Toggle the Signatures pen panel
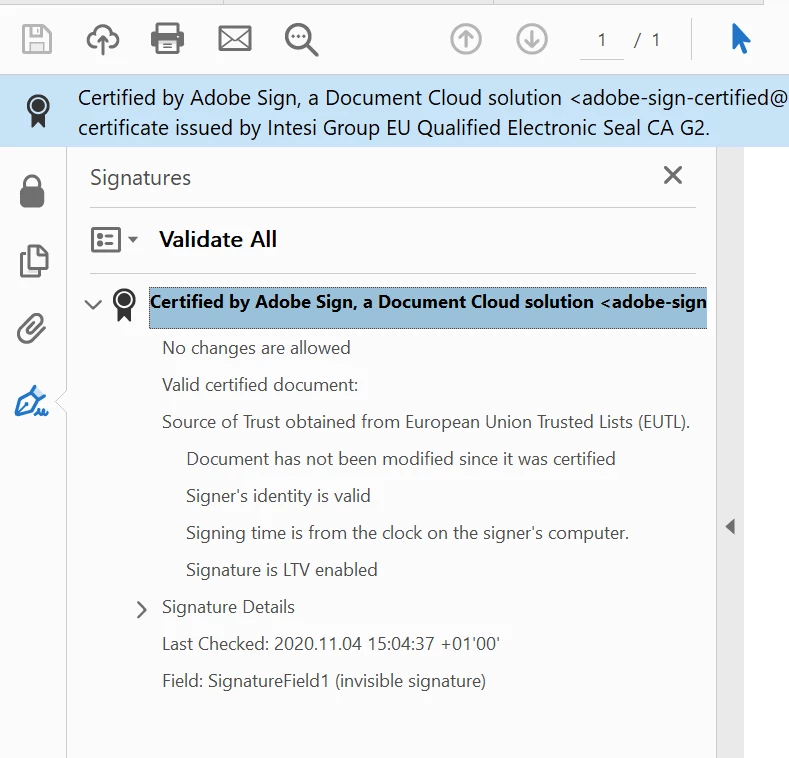The image size is (789, 758). 32,402
